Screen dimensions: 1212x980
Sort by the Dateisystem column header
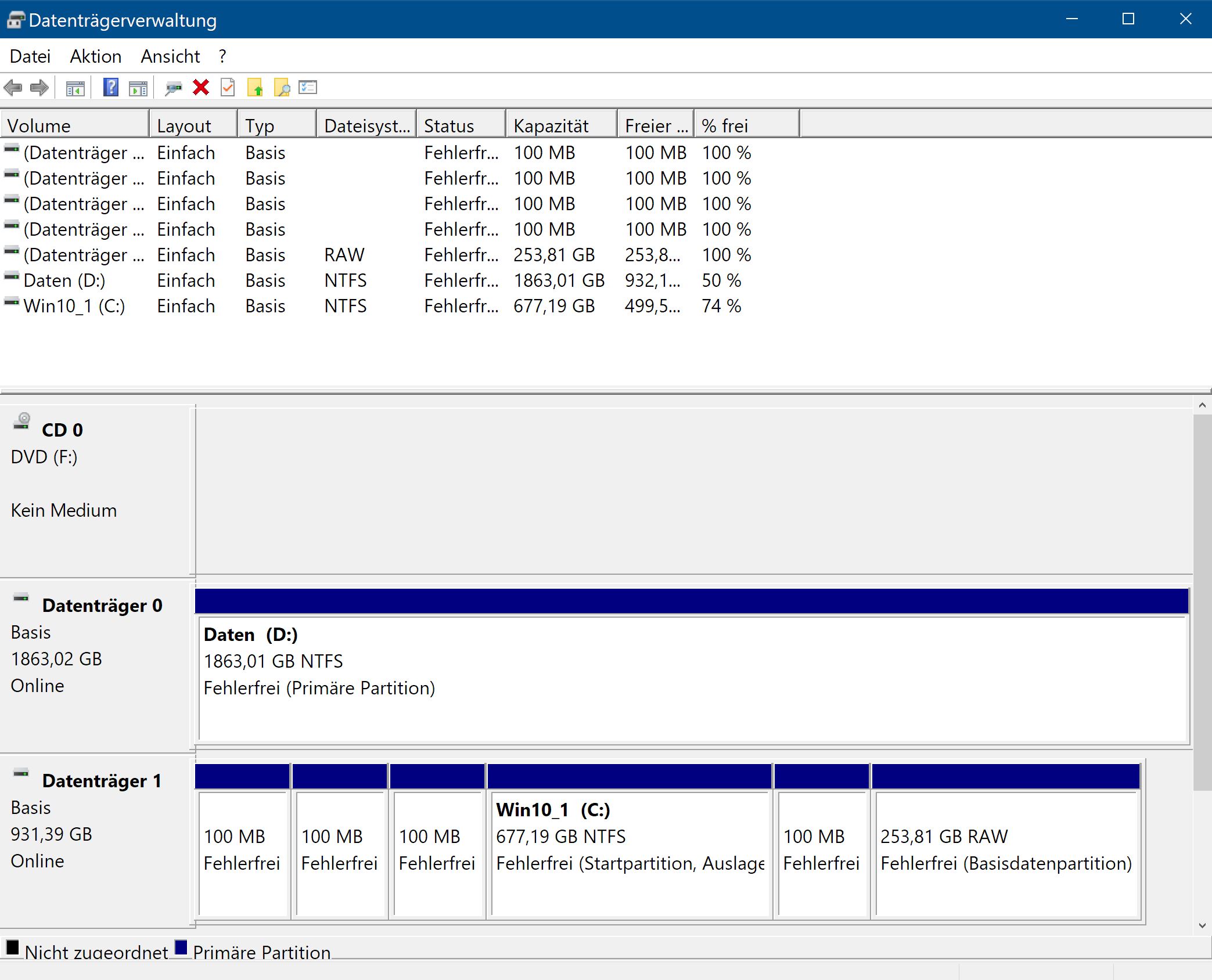click(366, 125)
